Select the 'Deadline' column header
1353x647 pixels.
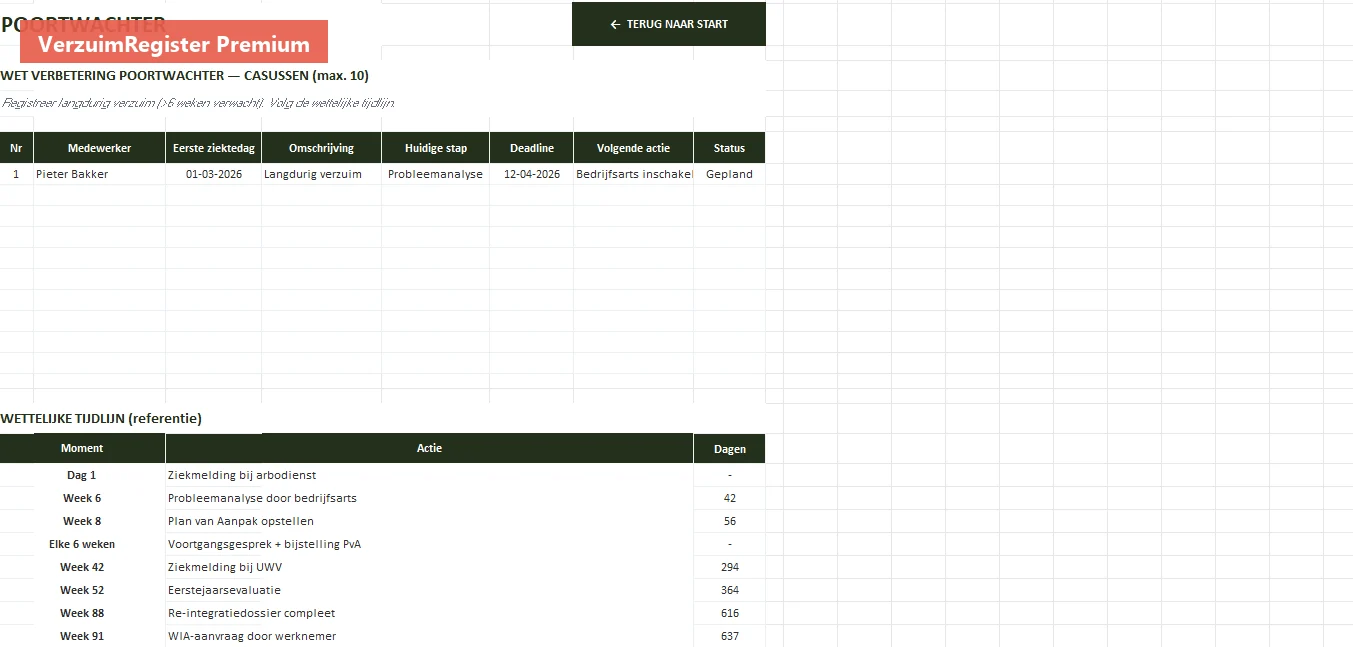click(532, 148)
